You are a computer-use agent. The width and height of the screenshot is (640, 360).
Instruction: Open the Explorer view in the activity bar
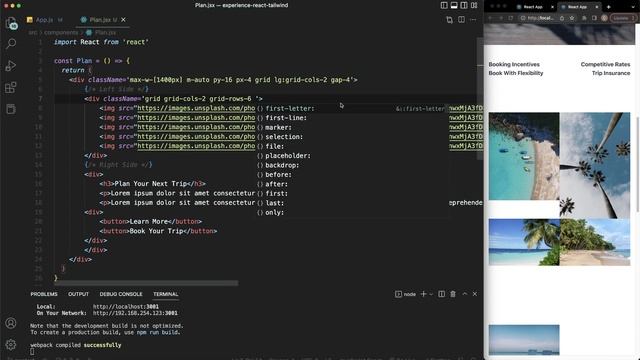[11, 23]
